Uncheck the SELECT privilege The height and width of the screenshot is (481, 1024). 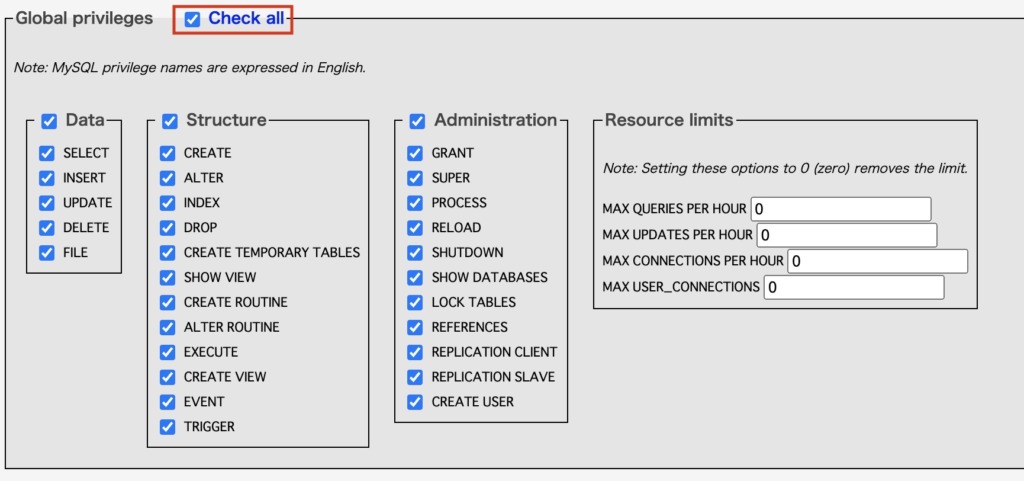(x=46, y=153)
